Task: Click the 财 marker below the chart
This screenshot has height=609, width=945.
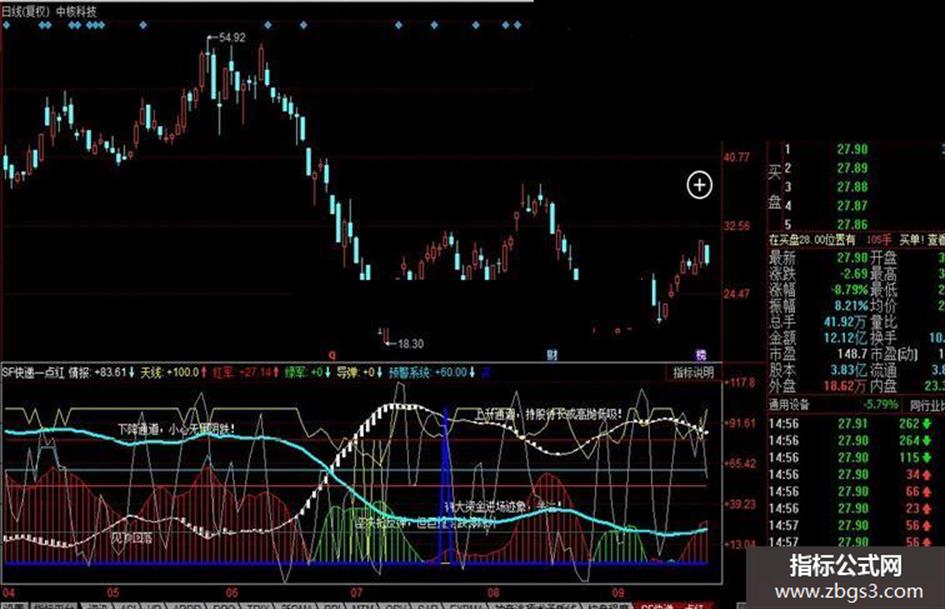Action: [x=551, y=355]
